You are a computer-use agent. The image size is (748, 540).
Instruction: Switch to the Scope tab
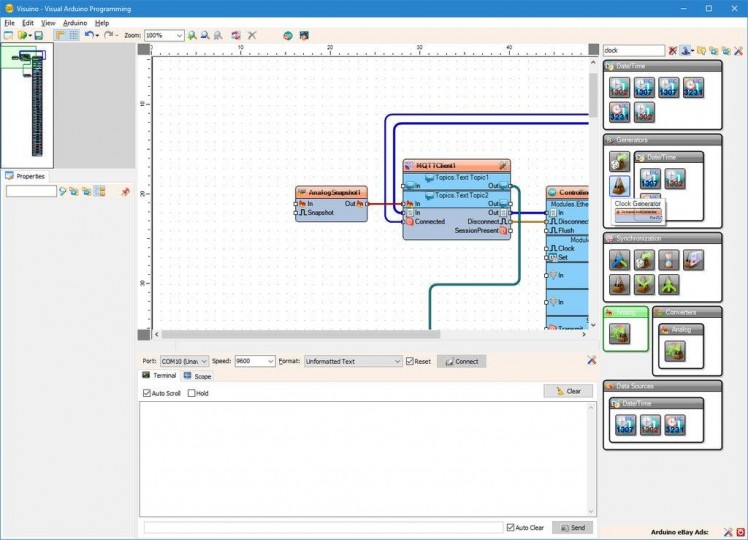click(197, 376)
